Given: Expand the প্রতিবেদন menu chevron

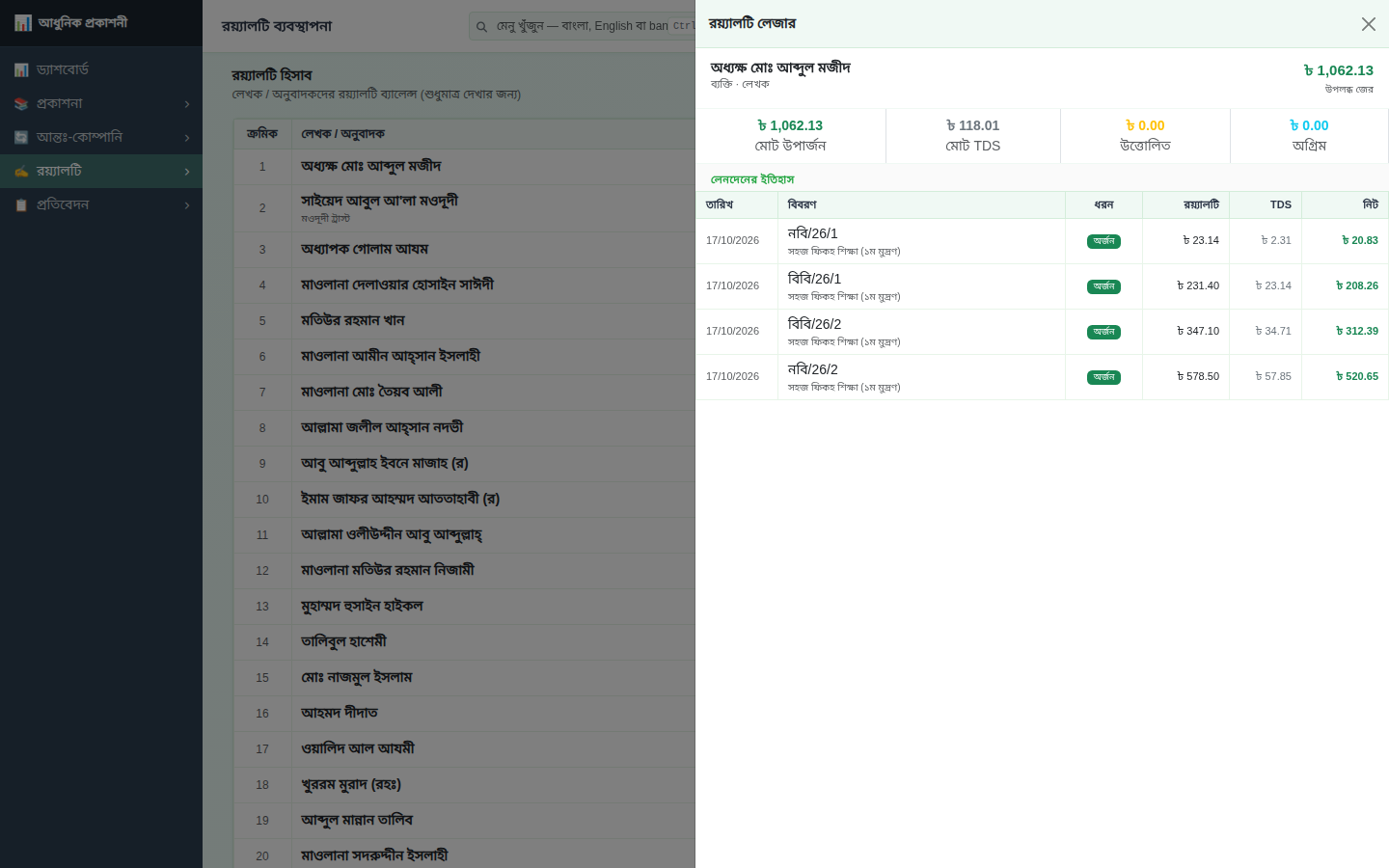Looking at the screenshot, I should pyautogui.click(x=187, y=205).
